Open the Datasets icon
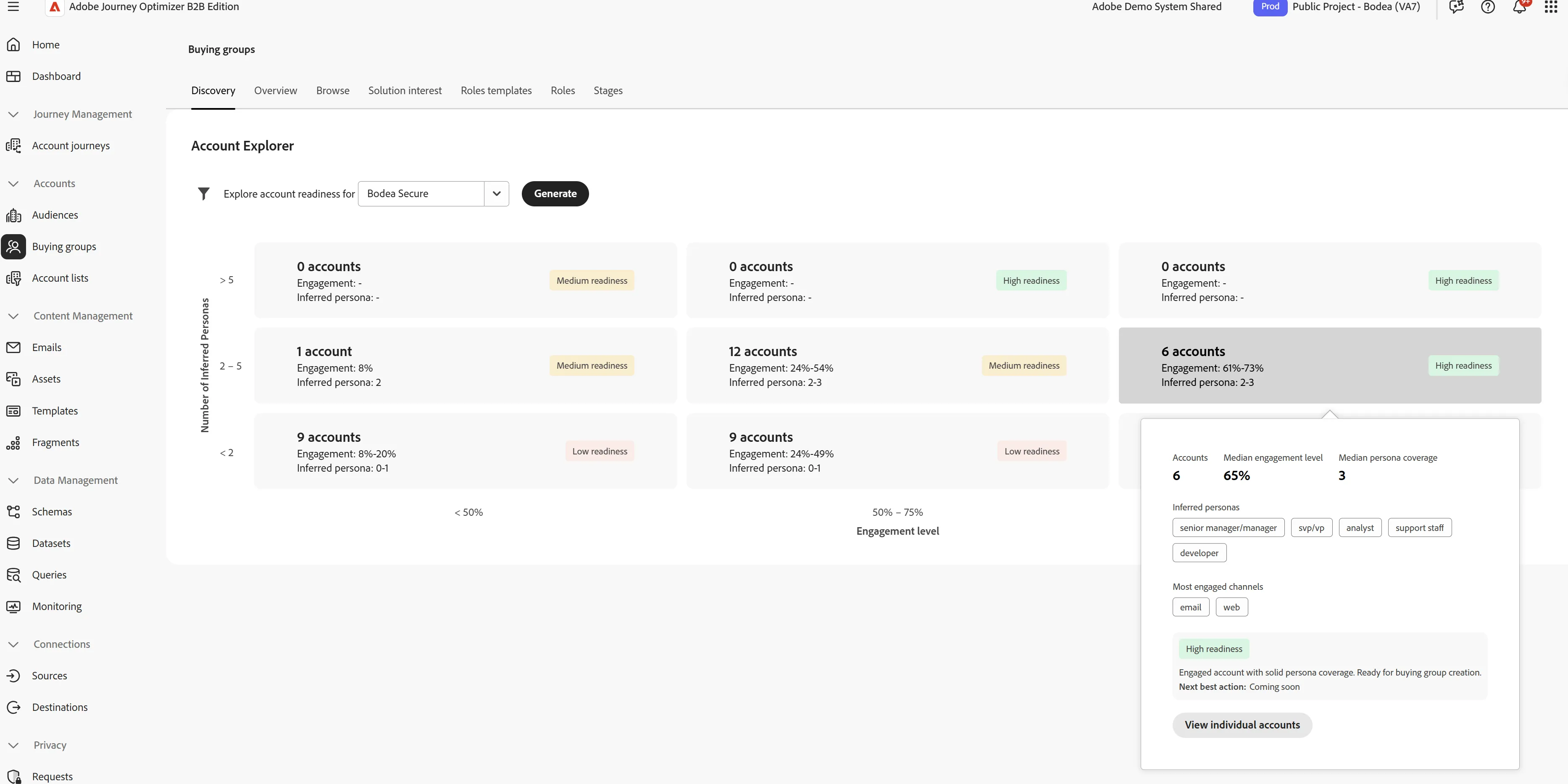Screen dimensions: 1568x784 [x=13, y=544]
